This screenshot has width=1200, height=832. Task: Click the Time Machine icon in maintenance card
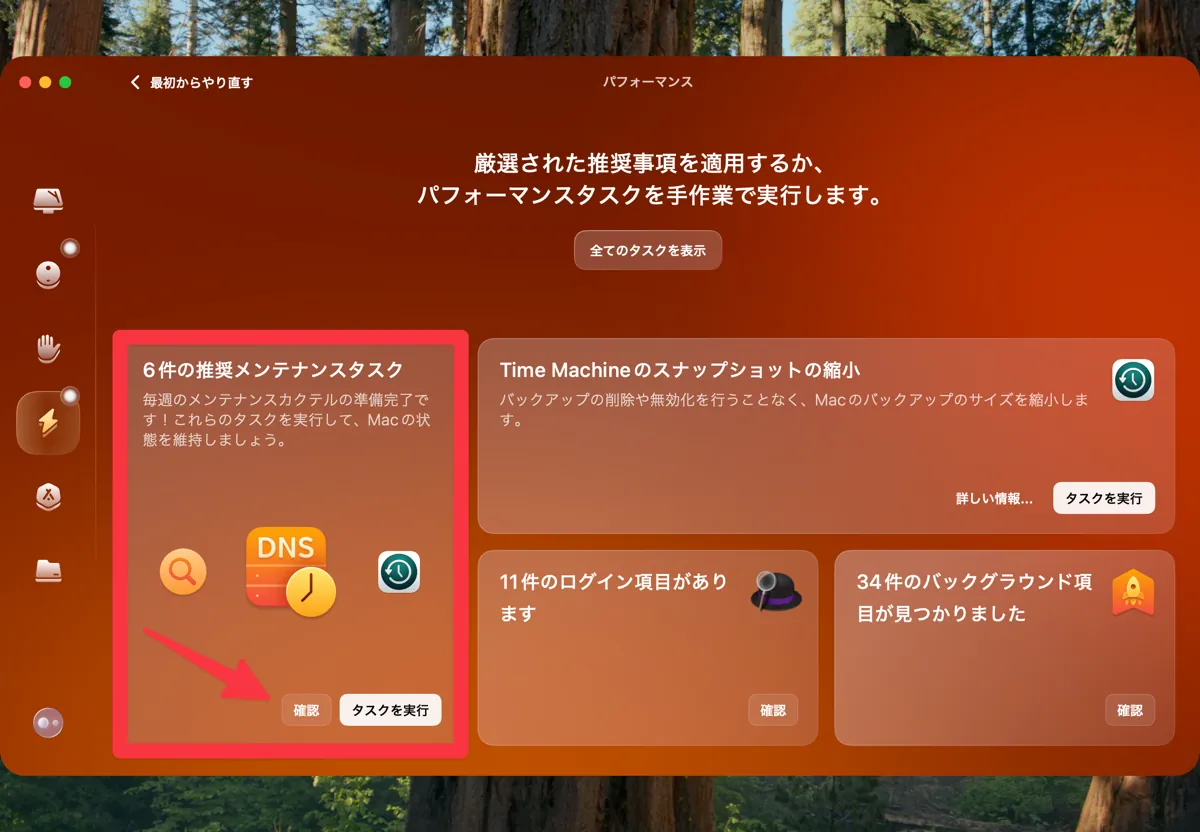pyautogui.click(x=399, y=572)
